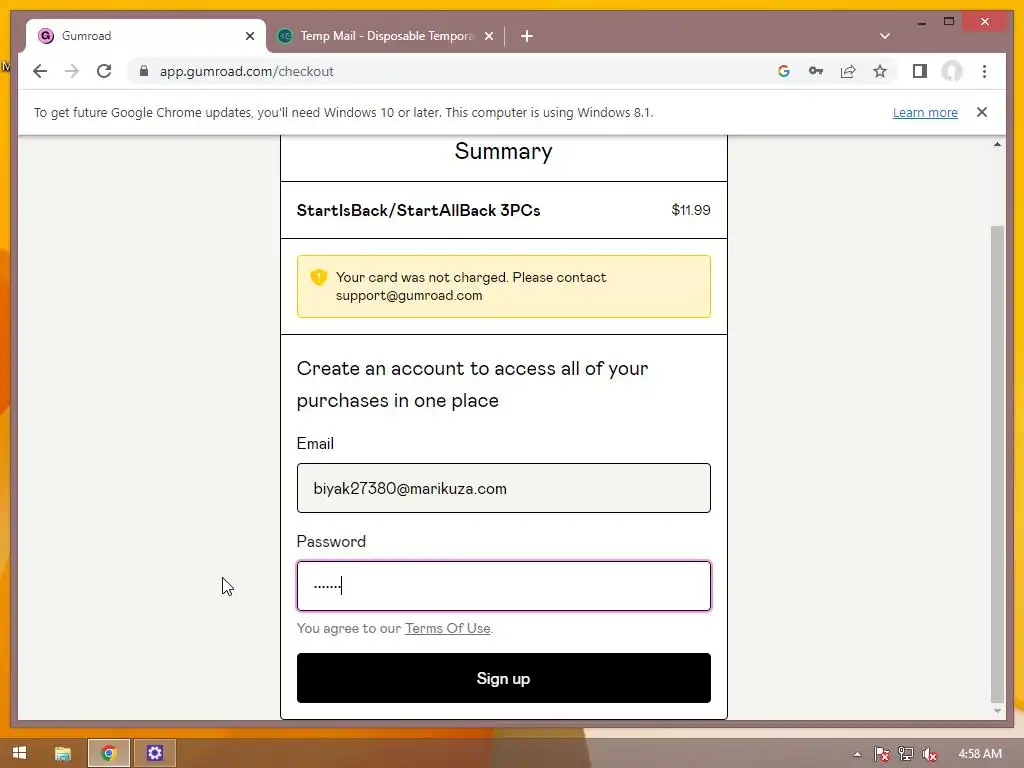Image resolution: width=1024 pixels, height=768 pixels.
Task: Click the vertical scrollbar thumb
Action: pyautogui.click(x=997, y=464)
